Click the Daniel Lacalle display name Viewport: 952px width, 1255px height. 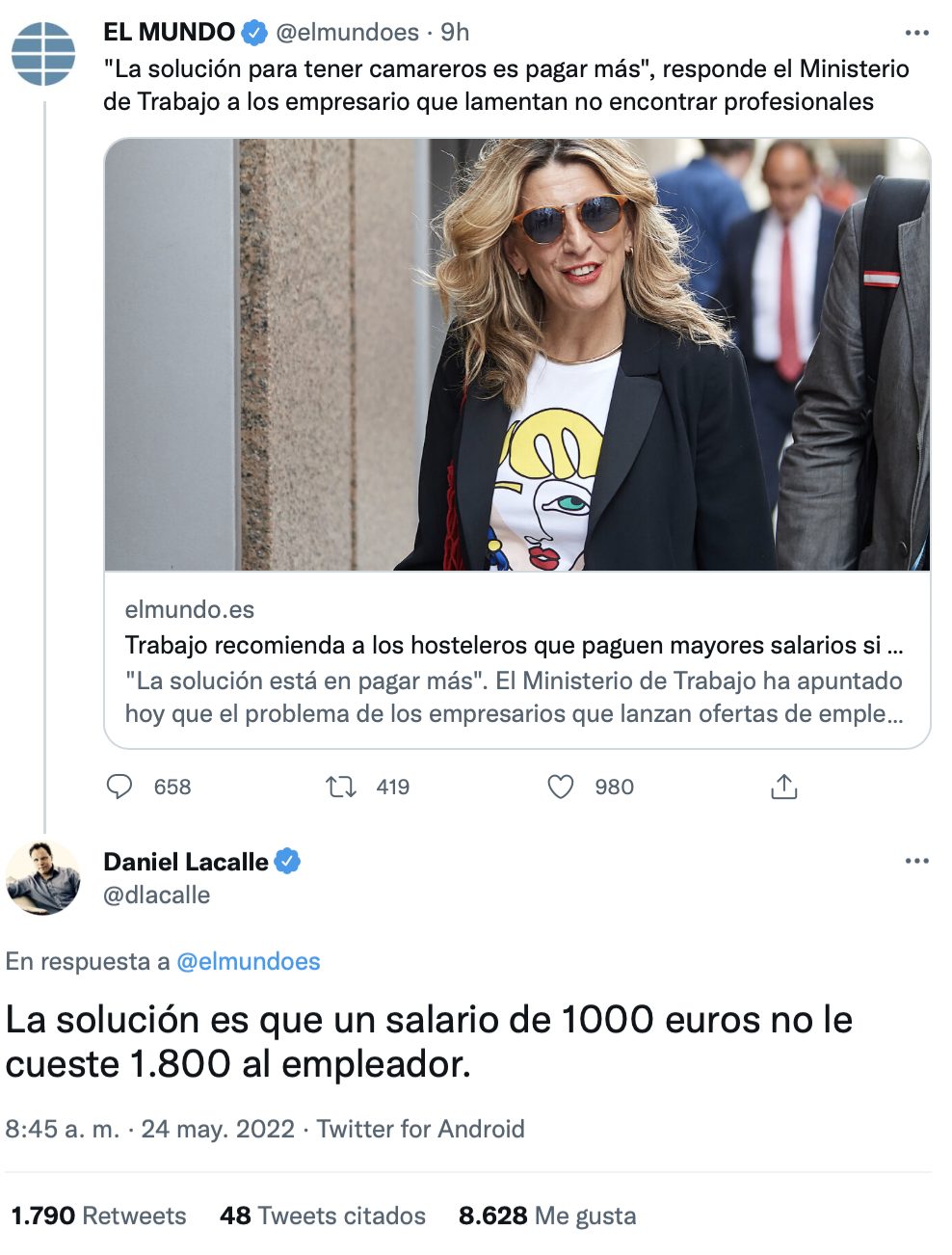[x=186, y=861]
